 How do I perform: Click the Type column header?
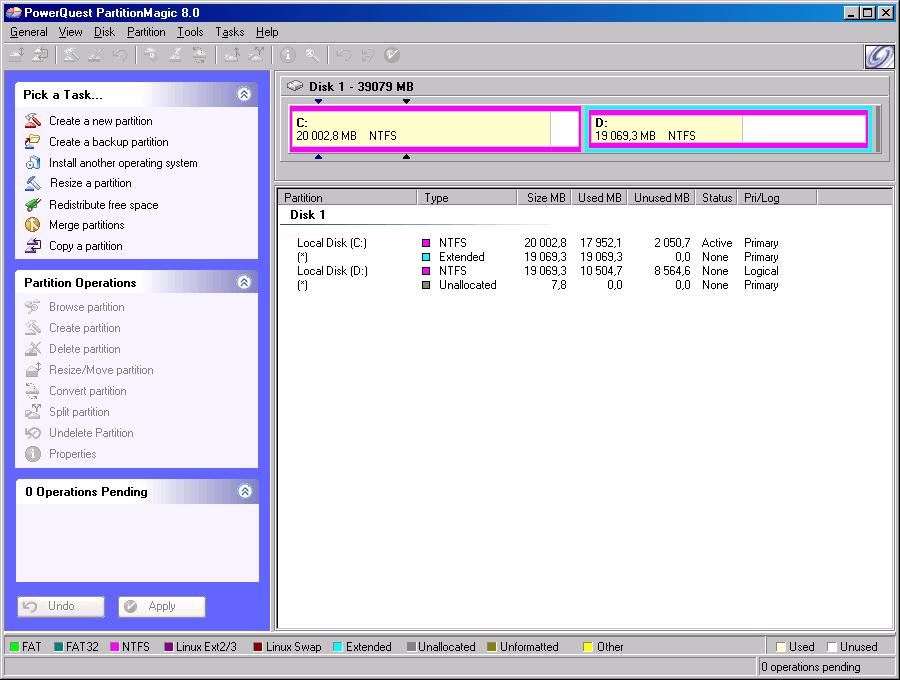[467, 197]
